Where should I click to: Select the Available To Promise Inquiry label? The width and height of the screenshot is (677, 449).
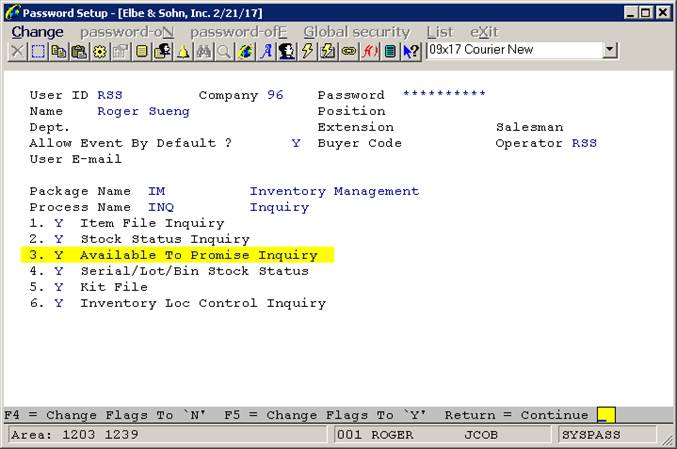point(199,255)
